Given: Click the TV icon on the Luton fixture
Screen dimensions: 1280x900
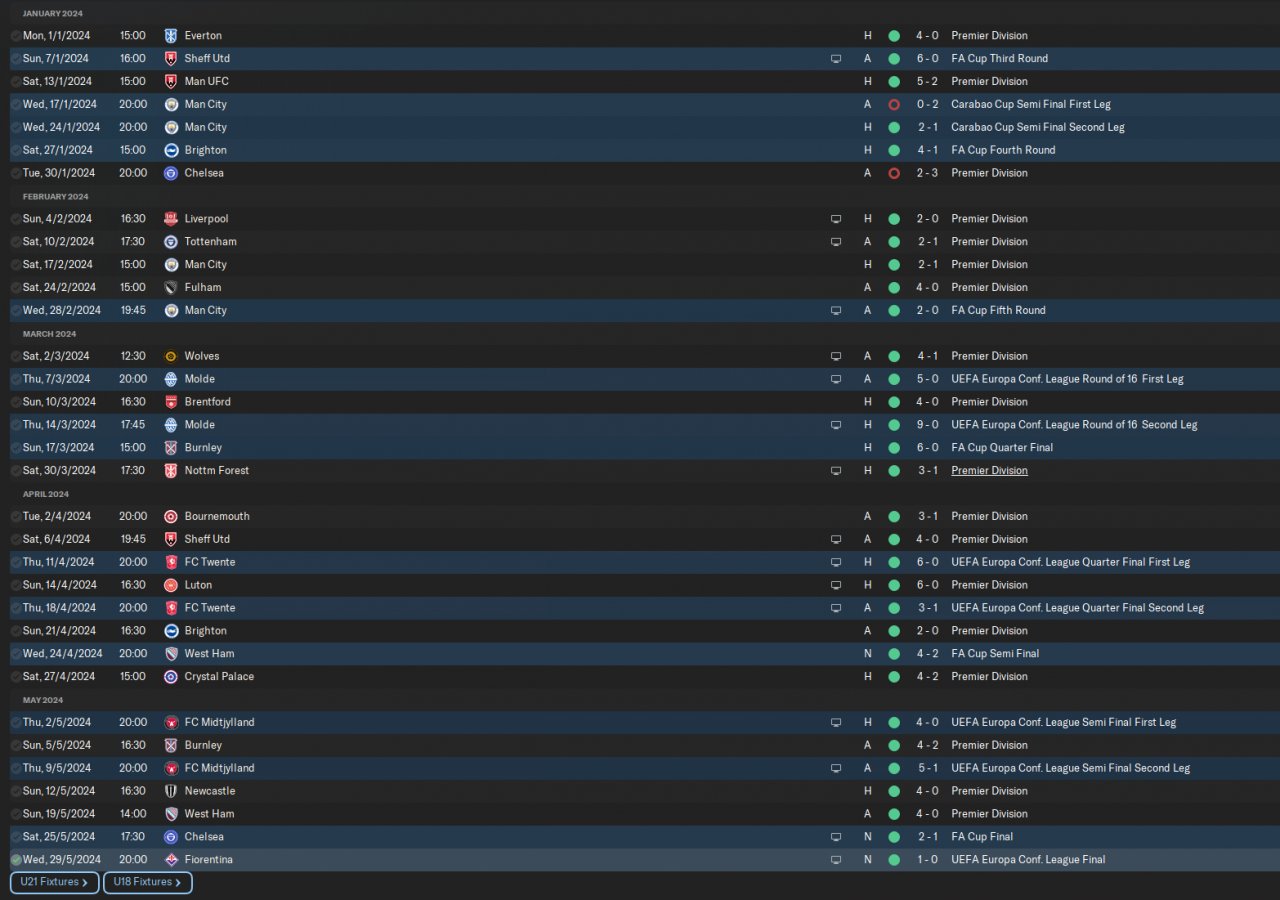Looking at the screenshot, I should click(836, 585).
